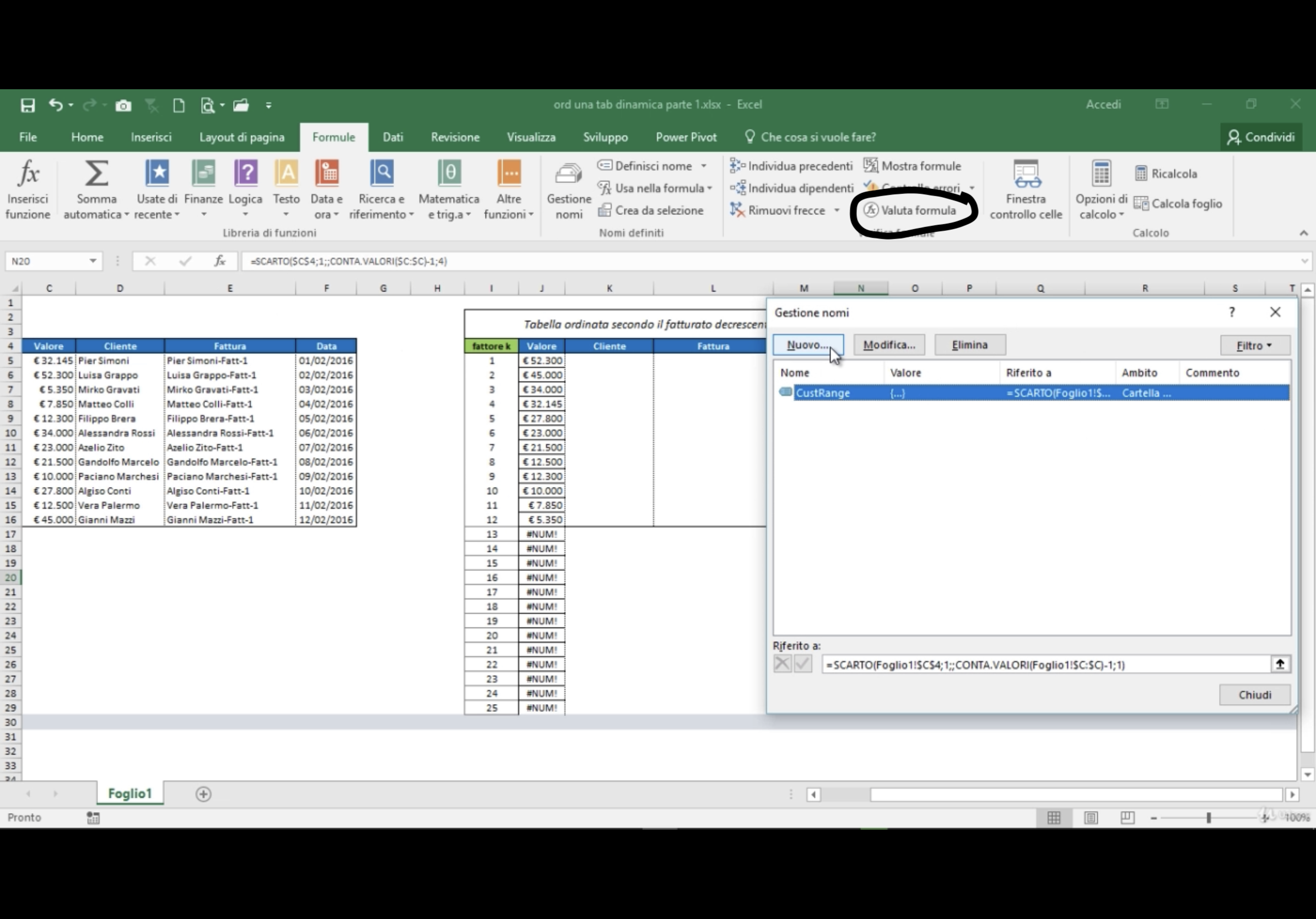The width and height of the screenshot is (1316, 919).
Task: Click the Save icon in quick access toolbar
Action: (x=28, y=105)
